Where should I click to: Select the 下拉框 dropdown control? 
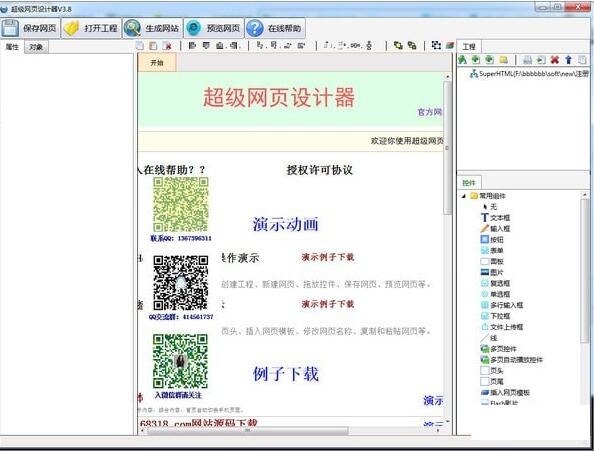[496, 316]
